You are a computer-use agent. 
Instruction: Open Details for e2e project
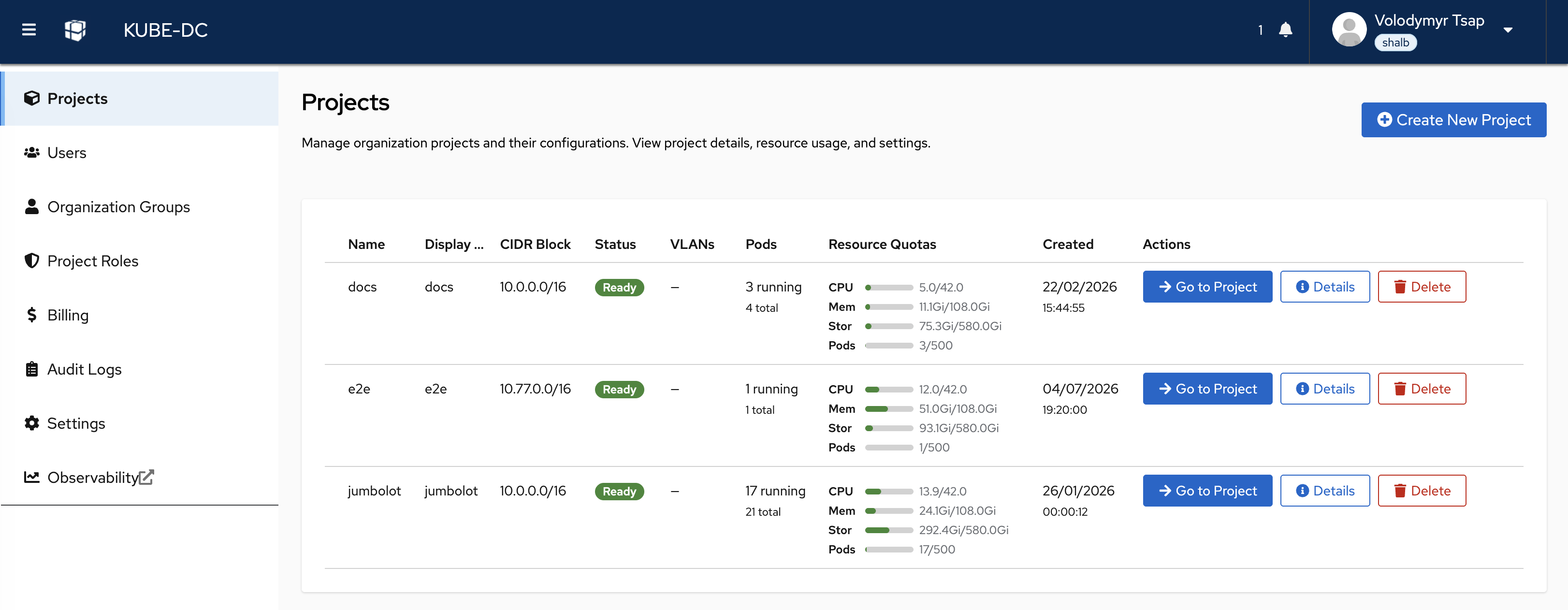(x=1324, y=389)
